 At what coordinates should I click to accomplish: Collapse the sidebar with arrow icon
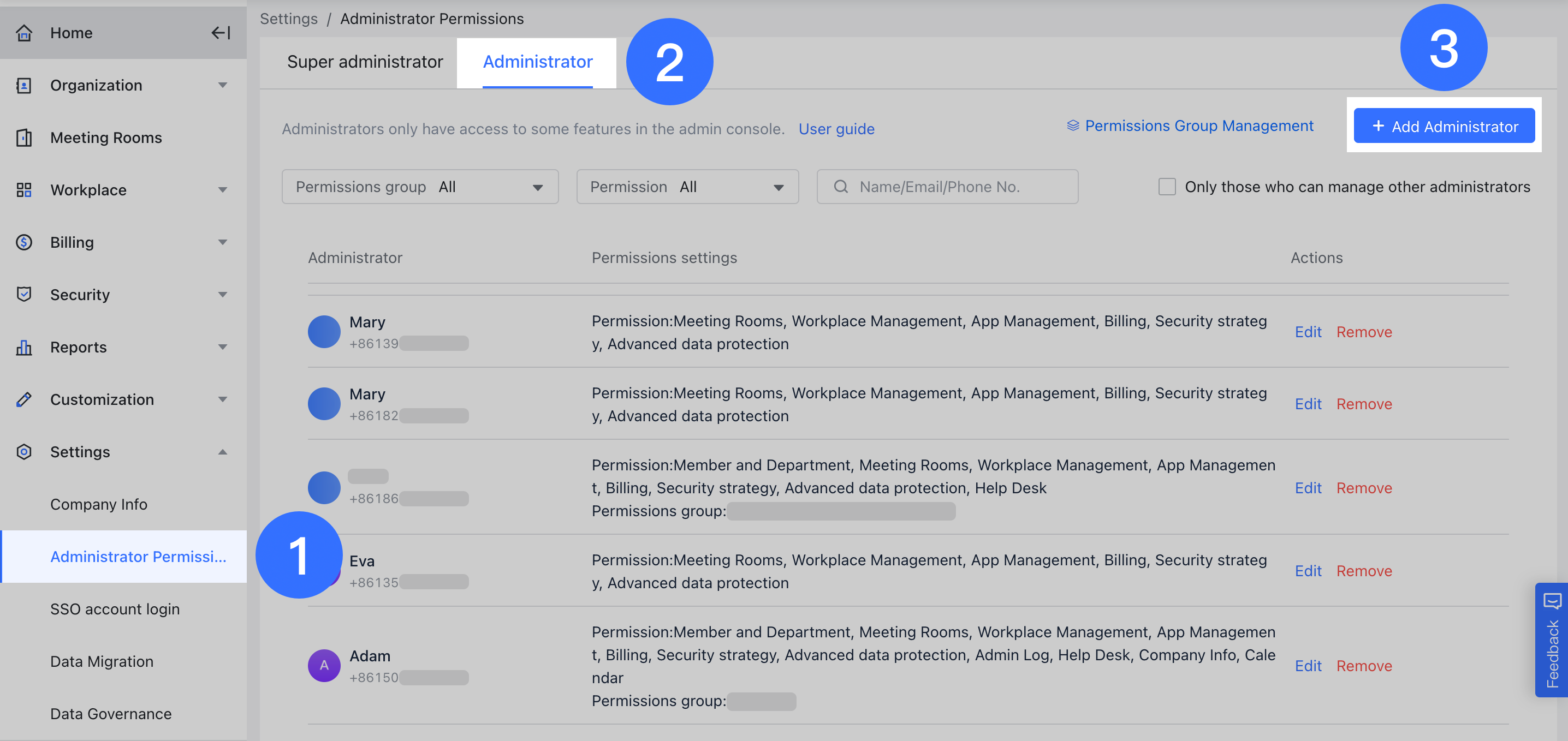click(221, 33)
